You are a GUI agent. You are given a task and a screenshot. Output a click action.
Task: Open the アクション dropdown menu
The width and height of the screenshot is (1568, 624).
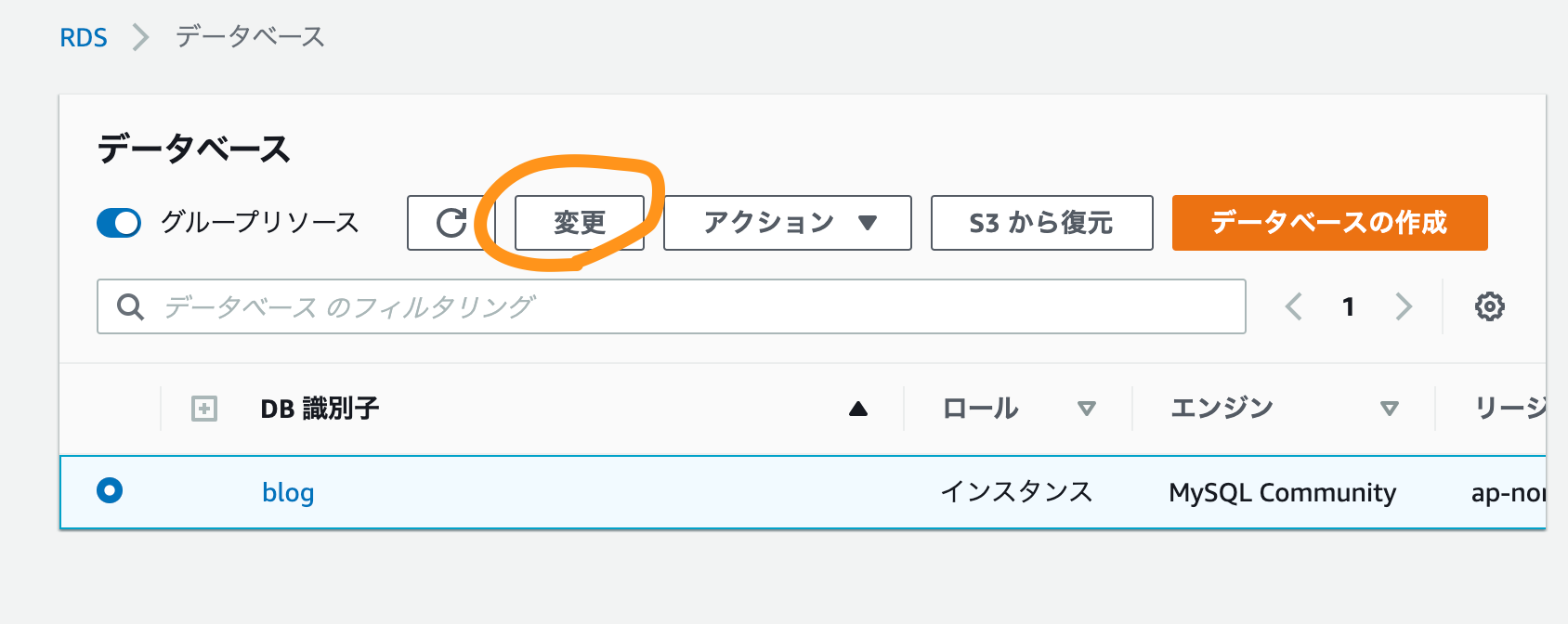788,223
